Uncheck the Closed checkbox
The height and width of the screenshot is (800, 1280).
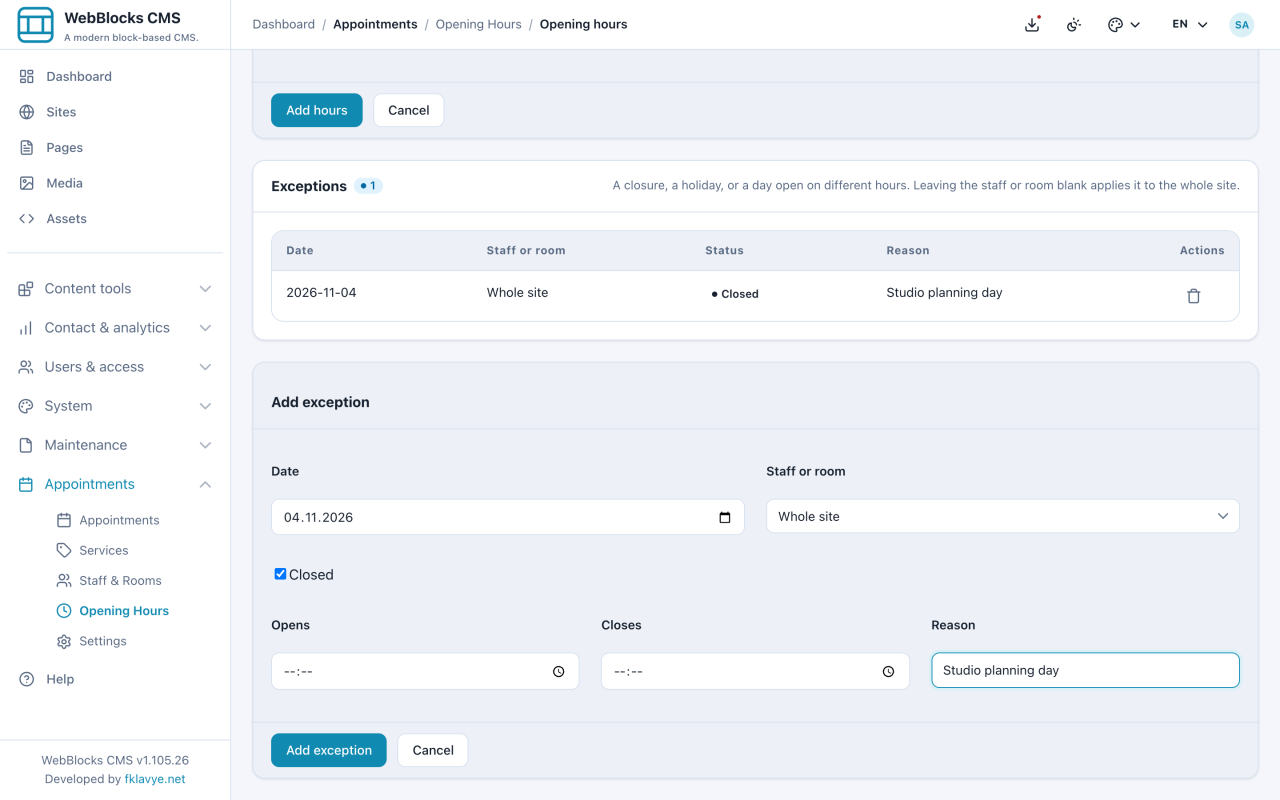pos(280,574)
